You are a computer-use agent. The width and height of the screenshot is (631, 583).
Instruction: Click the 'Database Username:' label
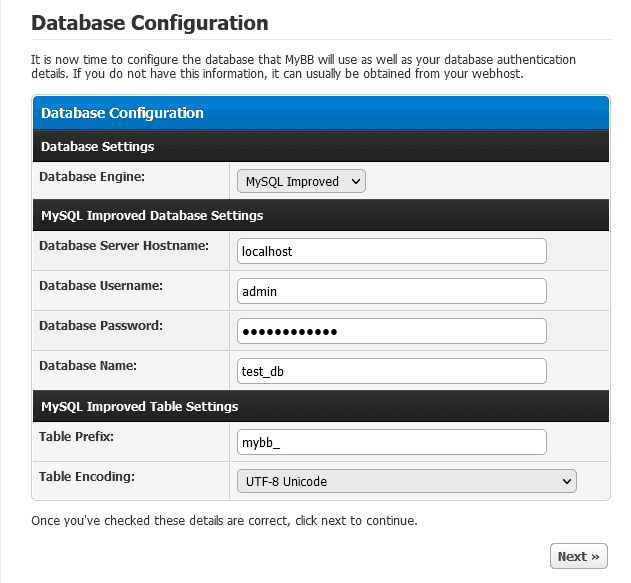(x=101, y=286)
